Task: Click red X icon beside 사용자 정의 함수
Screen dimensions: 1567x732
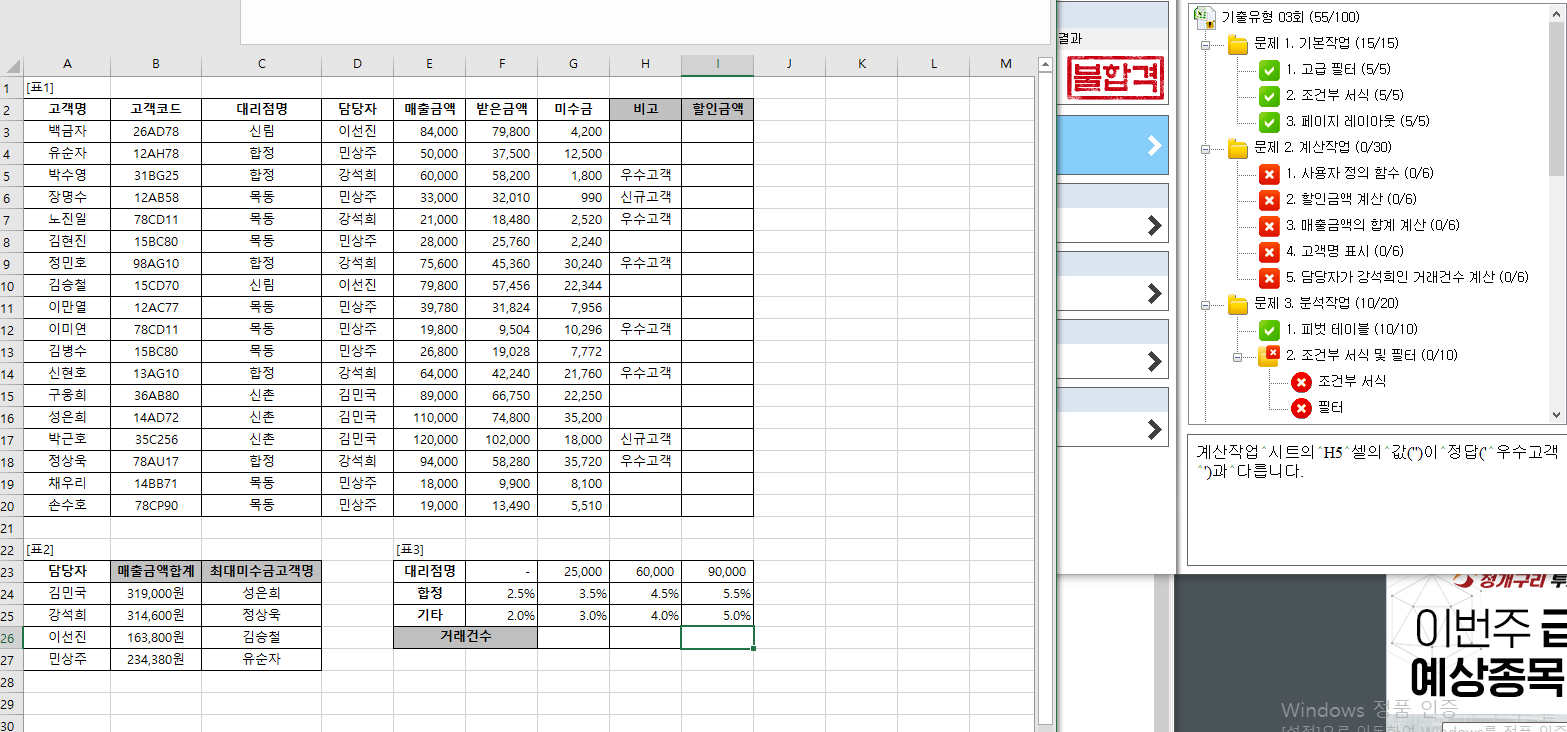Action: pyautogui.click(x=1269, y=174)
